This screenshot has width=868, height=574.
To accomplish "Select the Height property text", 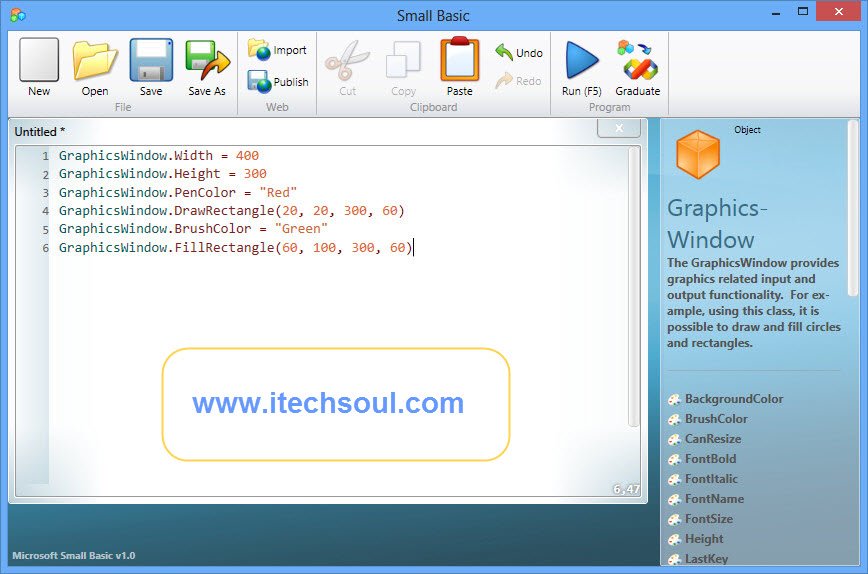I will (704, 539).
